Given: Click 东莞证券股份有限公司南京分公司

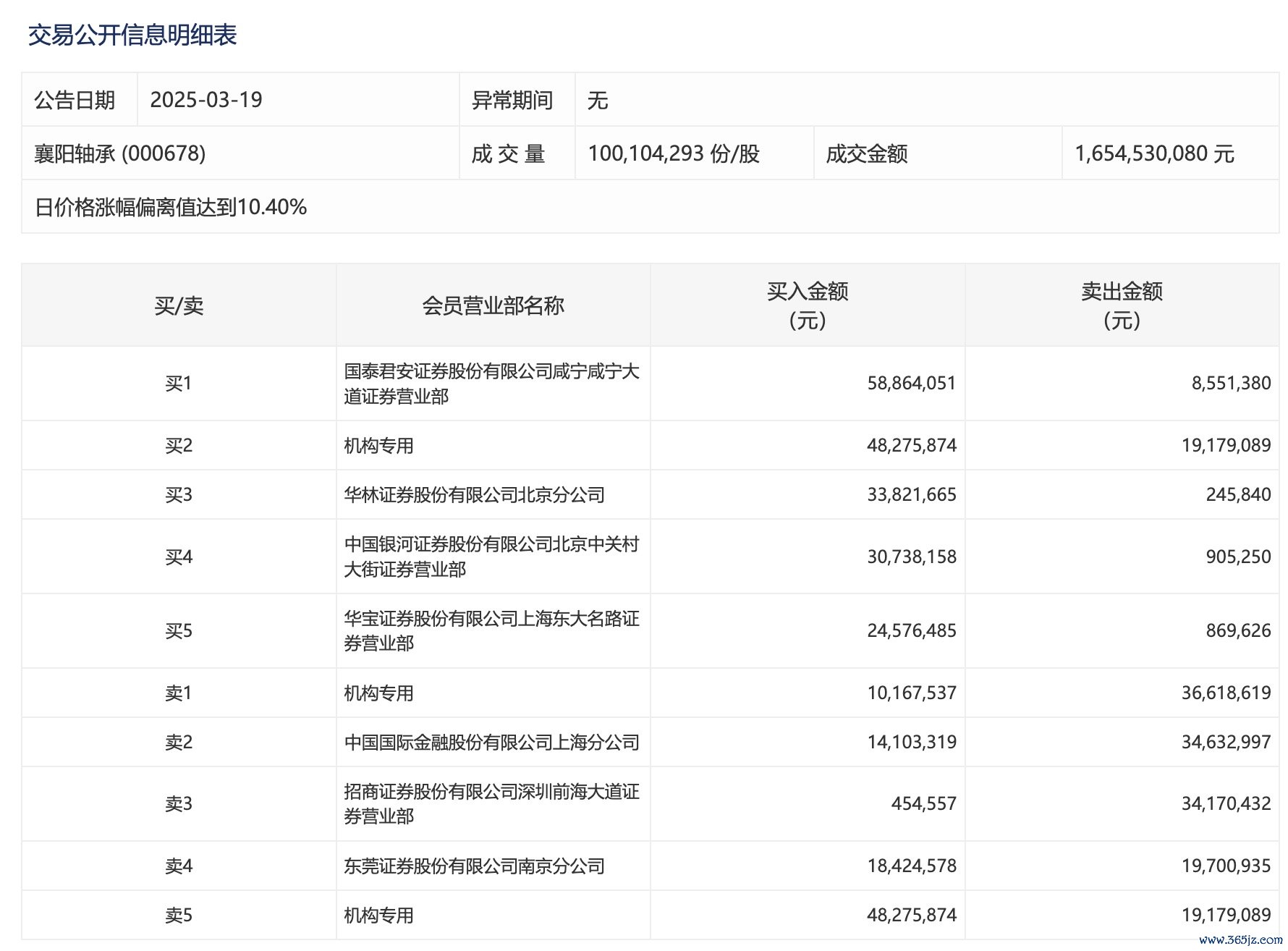Looking at the screenshot, I should pyautogui.click(x=474, y=866).
